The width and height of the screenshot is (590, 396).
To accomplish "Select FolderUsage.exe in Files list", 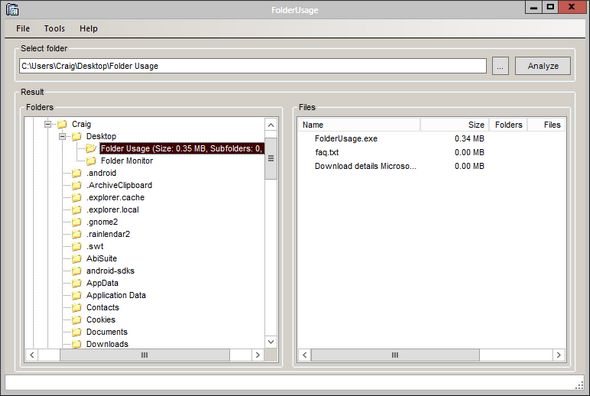I will pos(346,139).
